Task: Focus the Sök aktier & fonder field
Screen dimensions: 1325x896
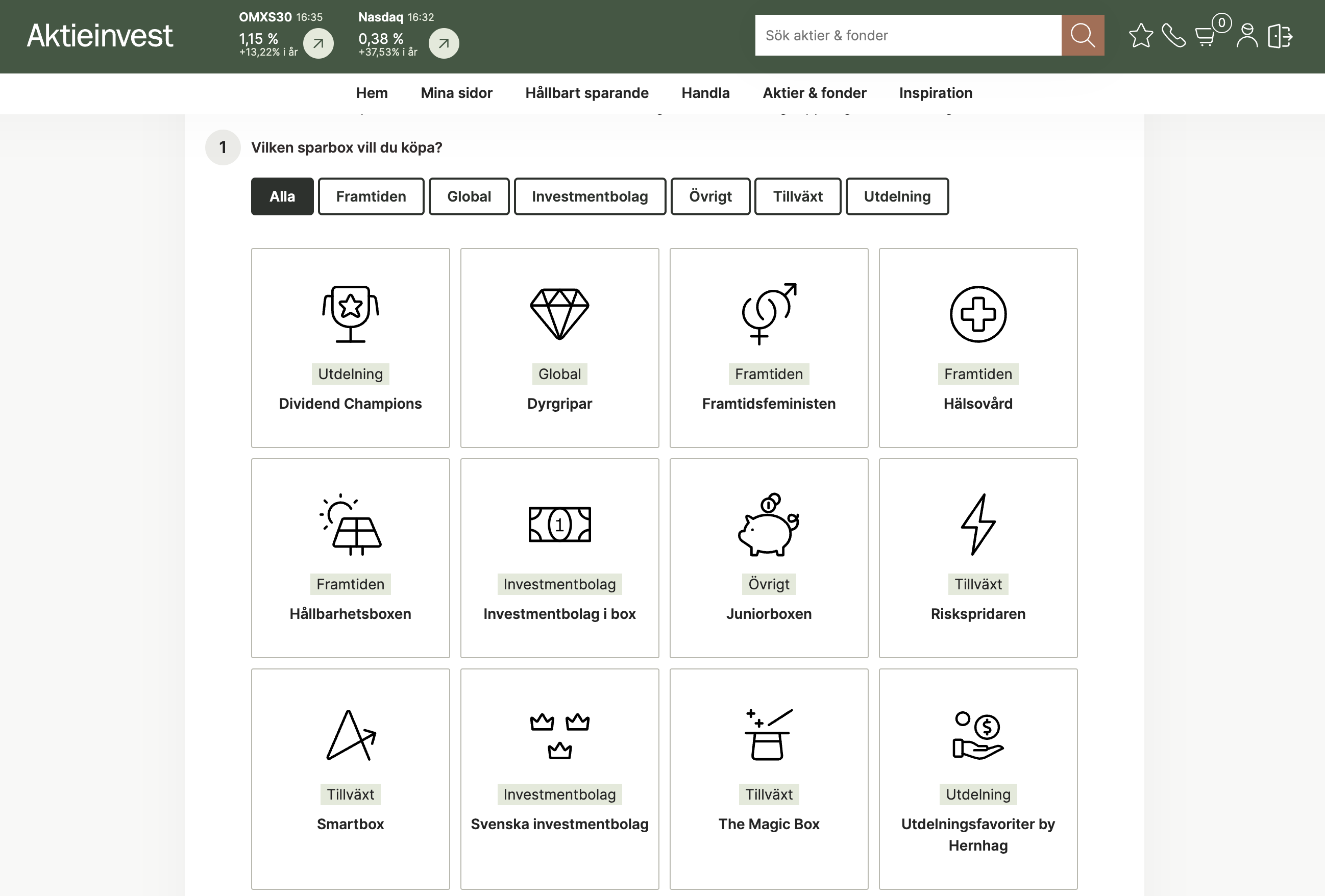Action: coord(907,35)
